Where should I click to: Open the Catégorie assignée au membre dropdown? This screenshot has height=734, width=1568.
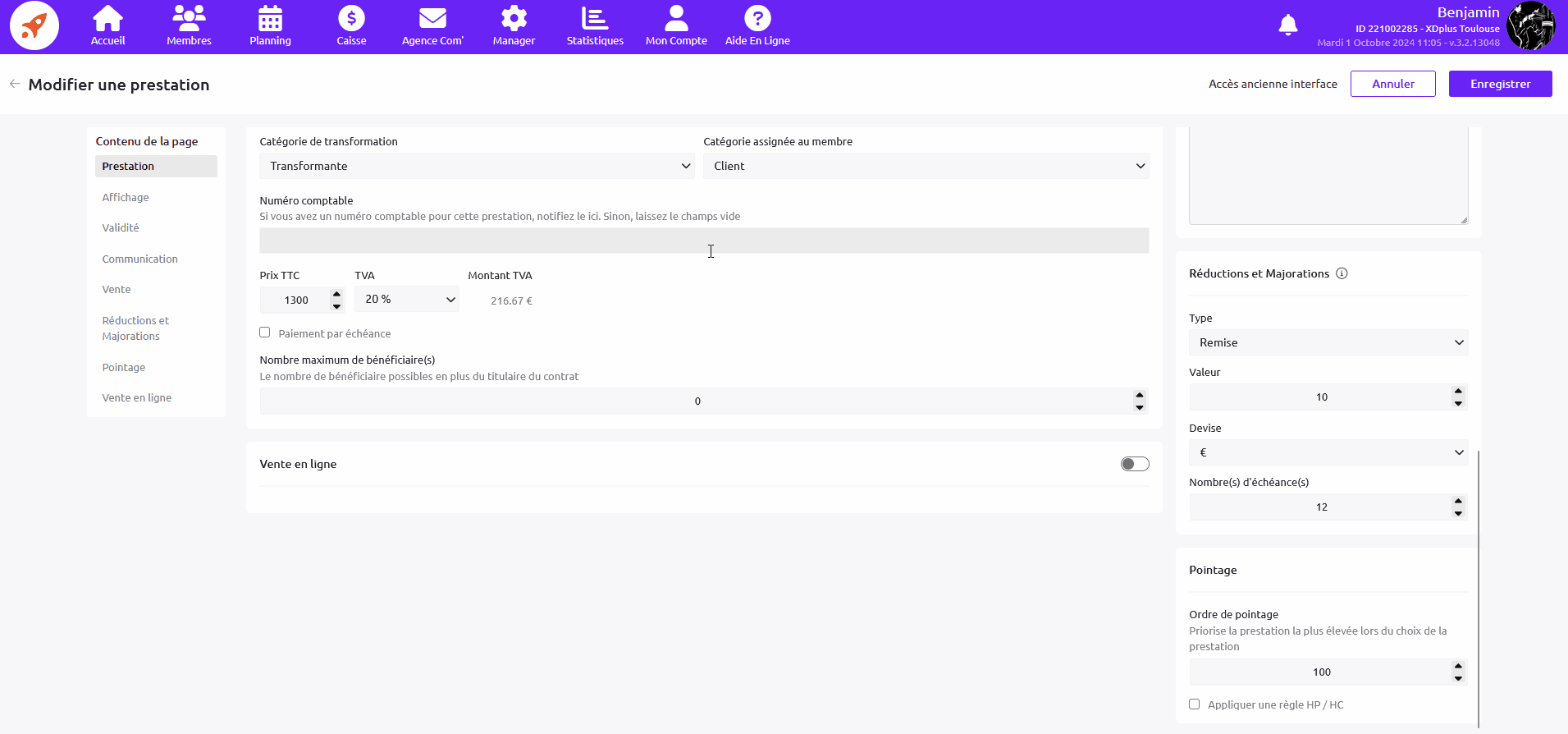(926, 166)
